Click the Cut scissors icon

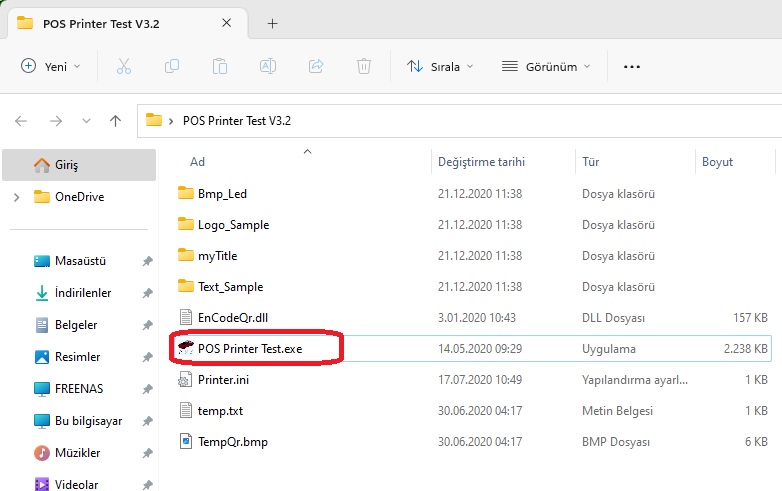(x=124, y=66)
